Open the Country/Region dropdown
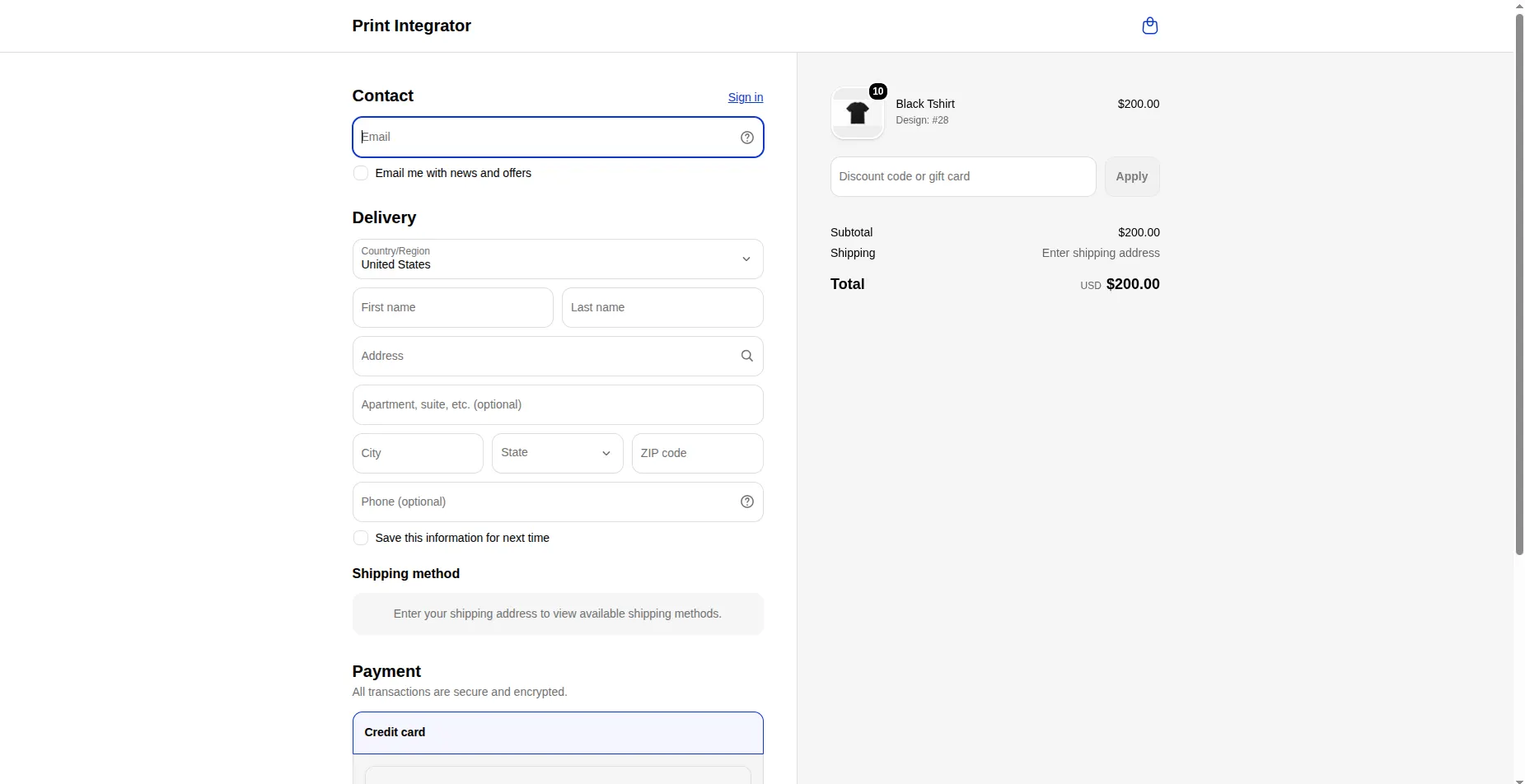This screenshot has width=1525, height=784. coord(558,259)
